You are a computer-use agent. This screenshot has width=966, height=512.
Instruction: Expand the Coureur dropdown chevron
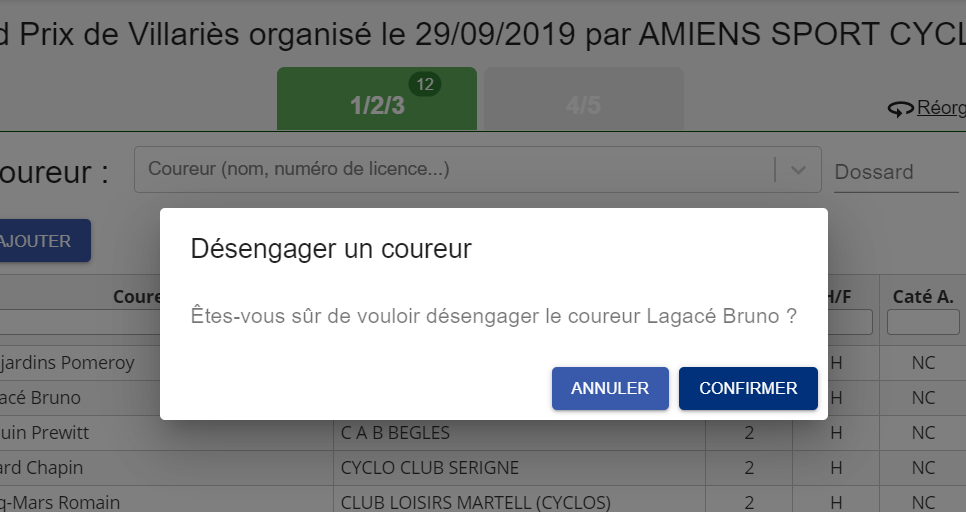(x=798, y=169)
